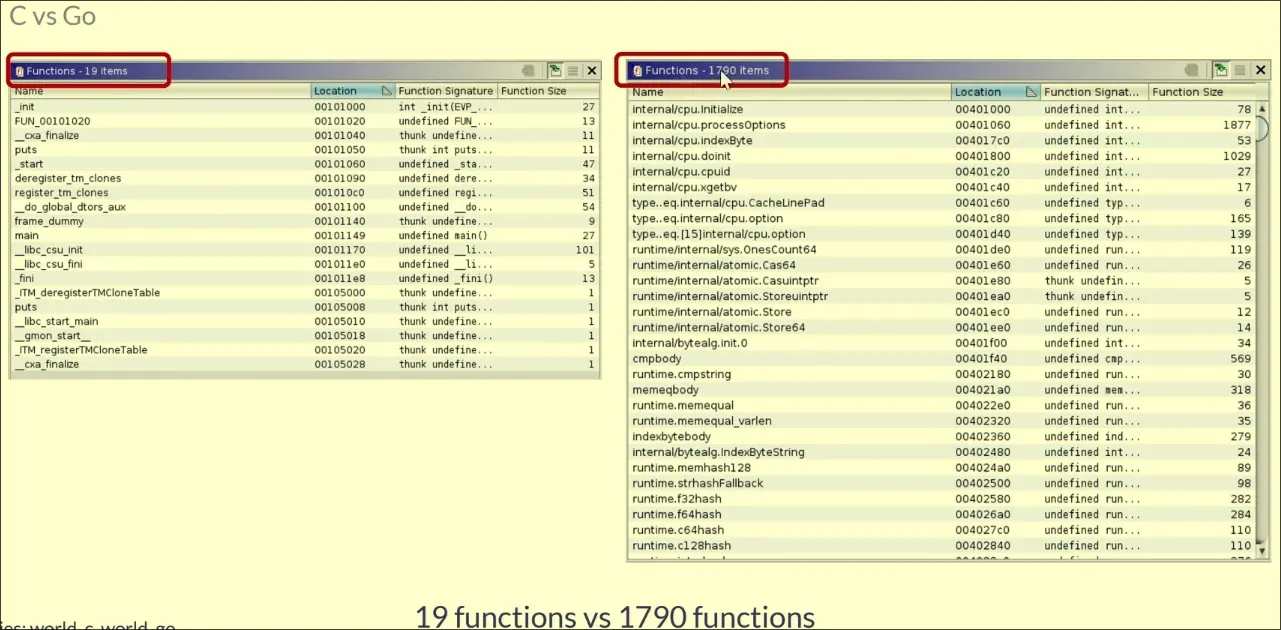Click the Location sort arrow in the 19 items table
Screen dimensions: 1281x630
[386, 91]
